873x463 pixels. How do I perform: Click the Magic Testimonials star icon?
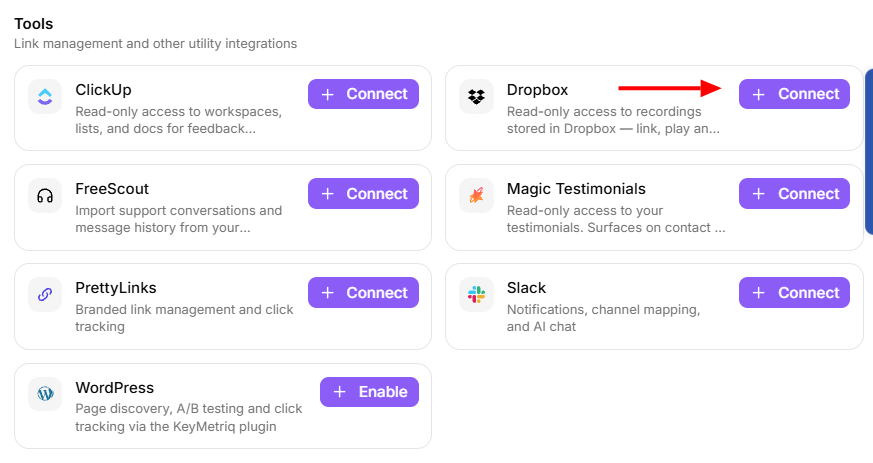coord(476,195)
